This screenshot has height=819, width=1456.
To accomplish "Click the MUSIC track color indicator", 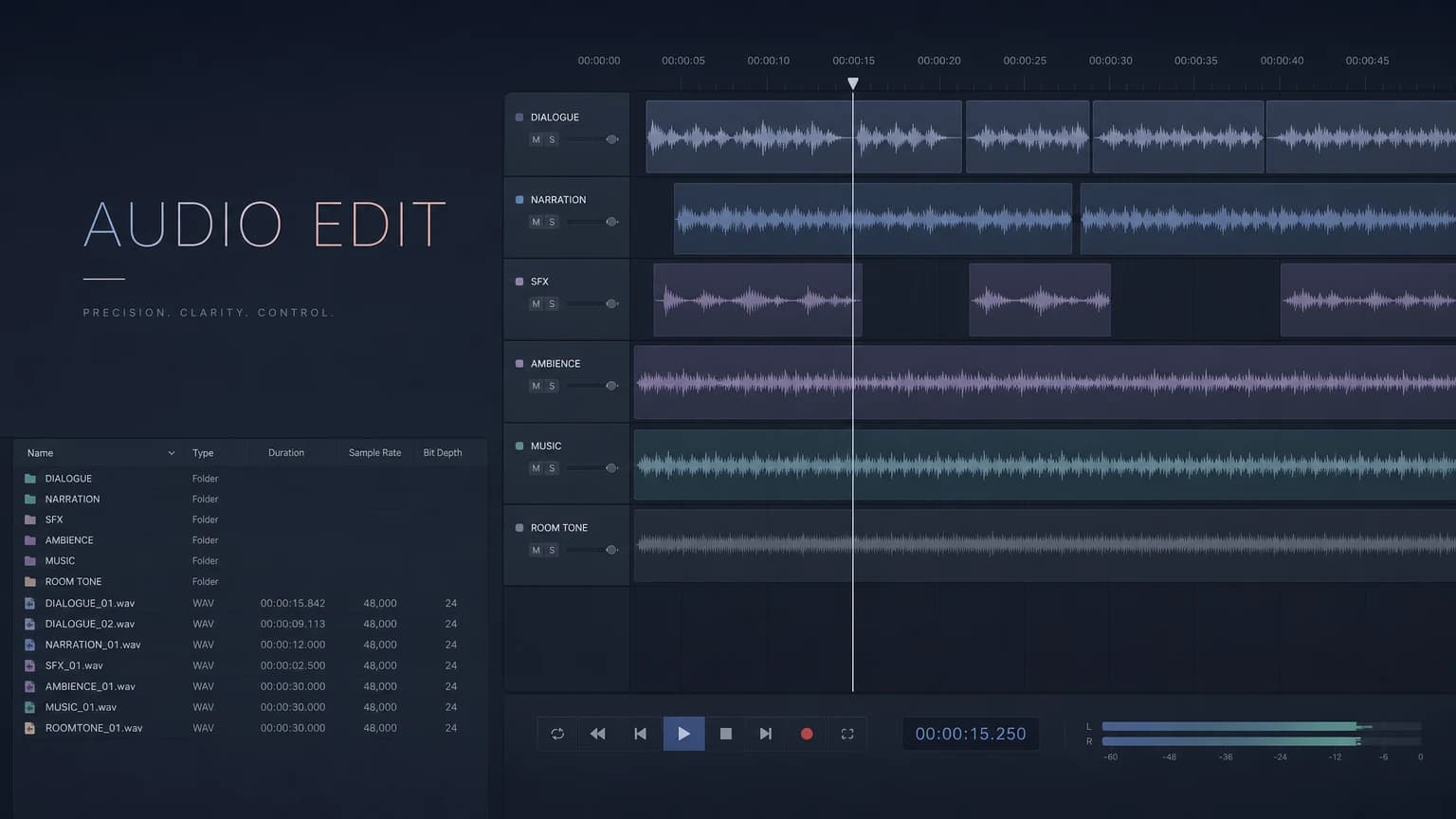I will click(519, 446).
